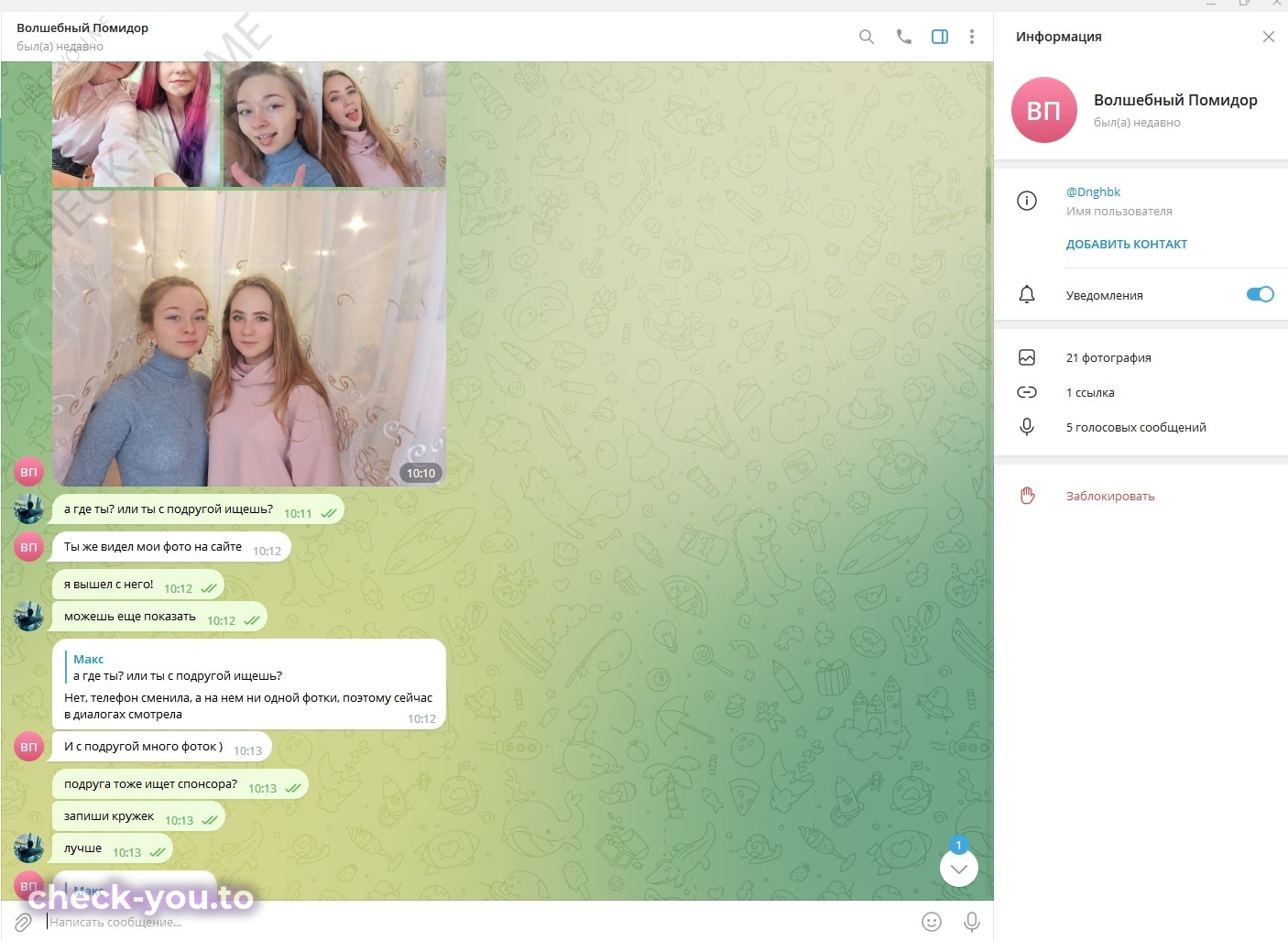Click ВП avatar beside 'Ты же видел' message
Viewport: 1288px width, 941px height.
pyautogui.click(x=29, y=547)
